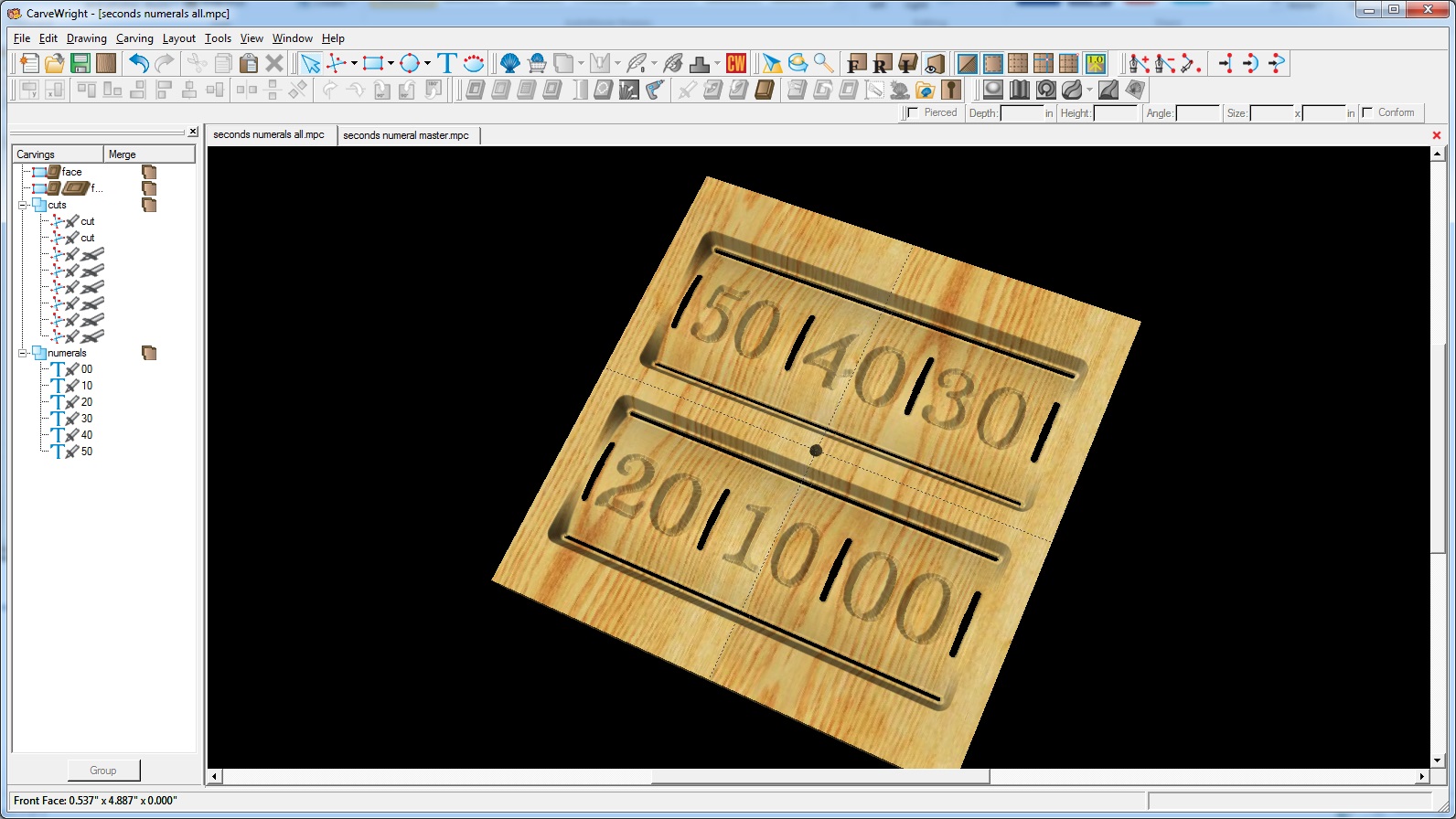The height and width of the screenshot is (819, 1456).
Task: Click the keyhole tool icon
Action: [x=952, y=90]
